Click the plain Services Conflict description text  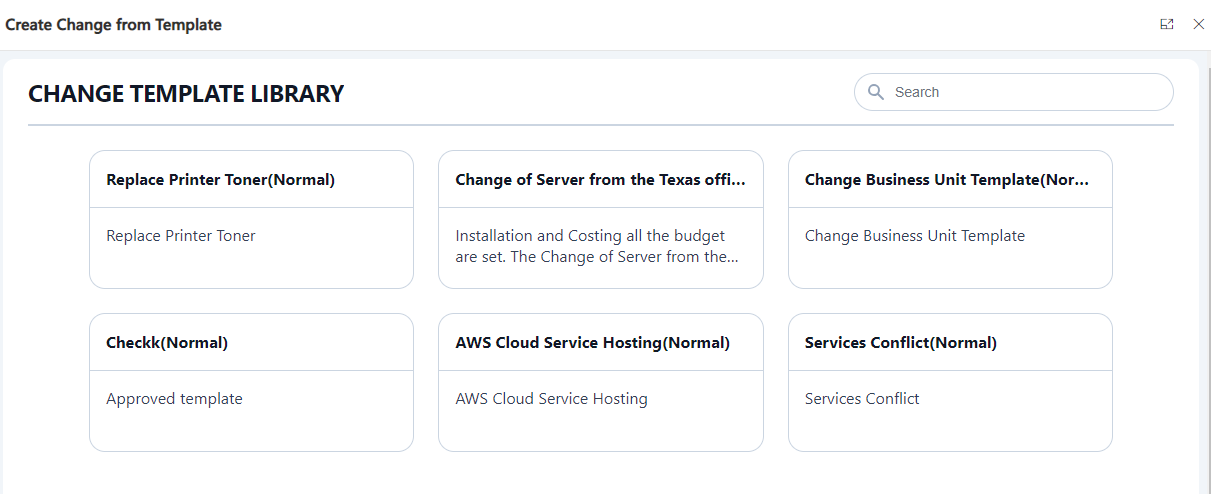click(862, 399)
